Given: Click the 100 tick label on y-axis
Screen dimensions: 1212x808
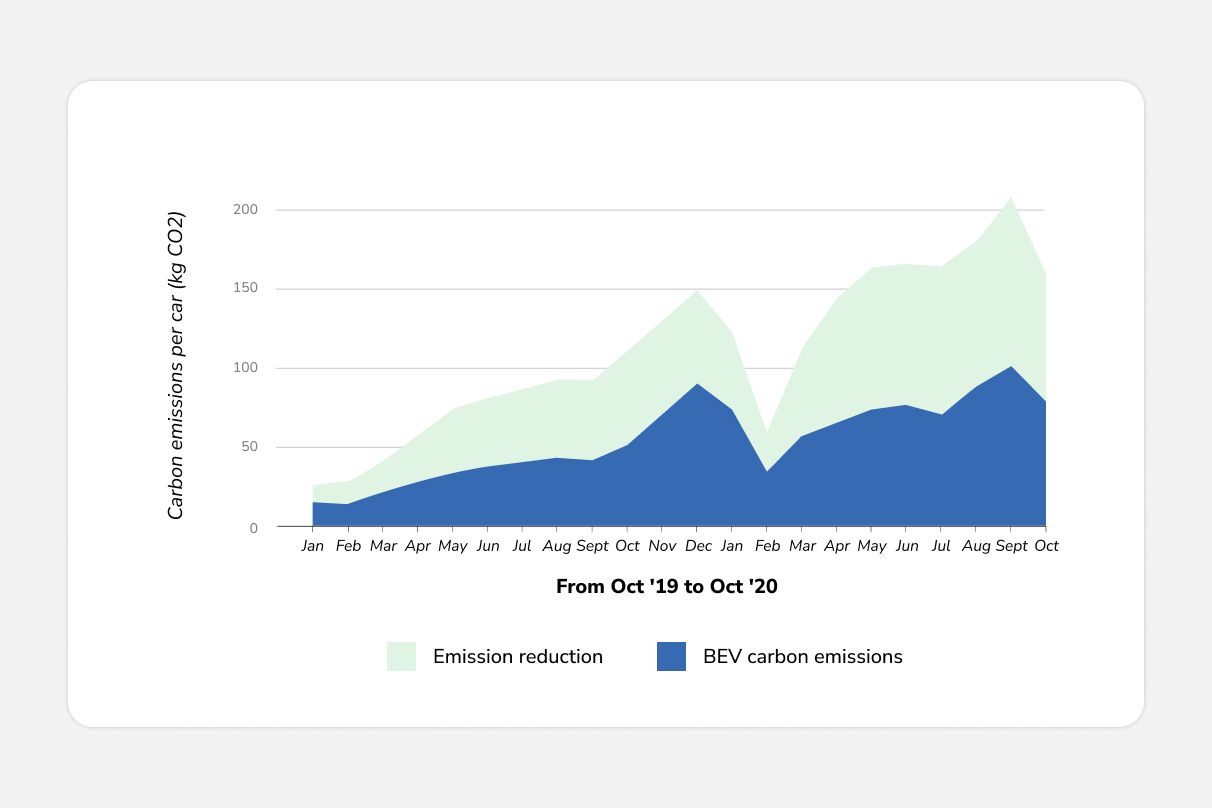Looking at the screenshot, I should (x=246, y=368).
